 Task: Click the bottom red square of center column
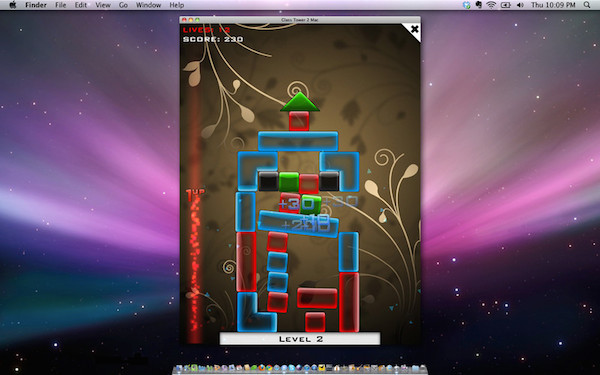(277, 302)
